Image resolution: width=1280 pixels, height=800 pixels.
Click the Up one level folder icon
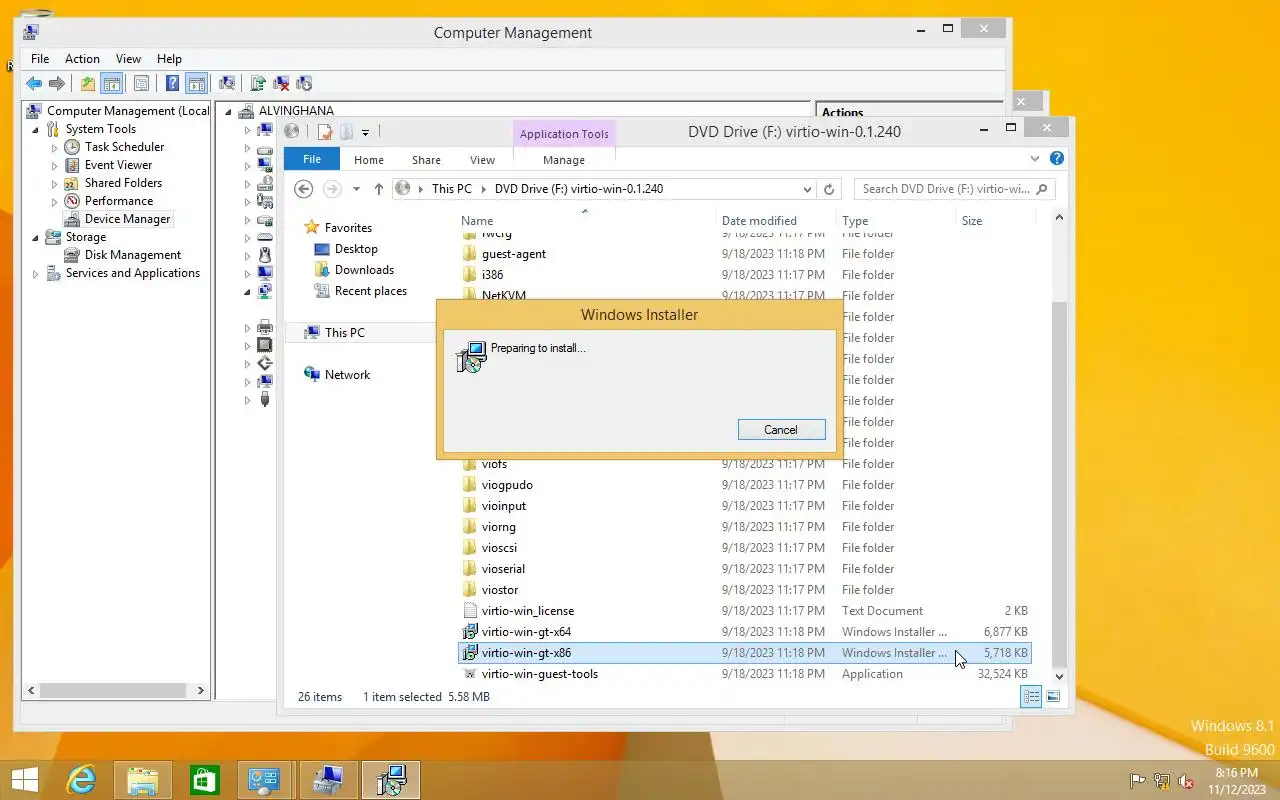[88, 84]
